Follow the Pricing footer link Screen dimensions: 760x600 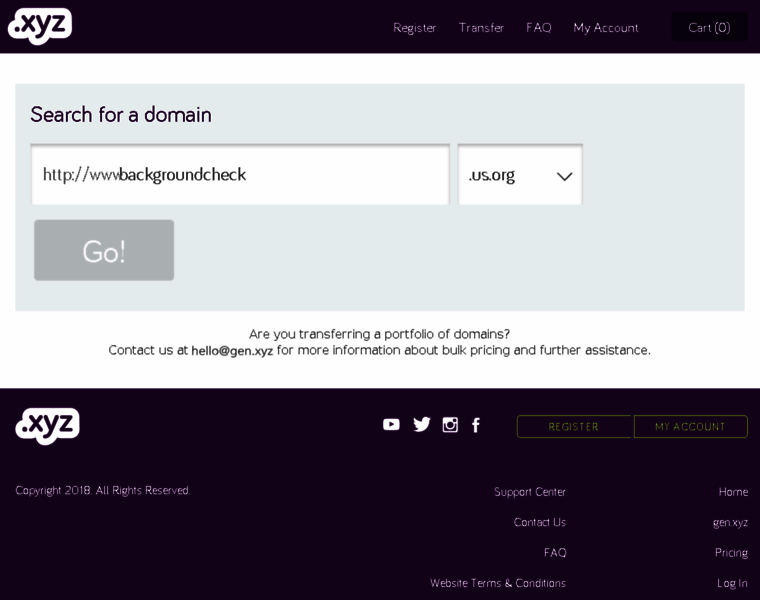(x=731, y=553)
